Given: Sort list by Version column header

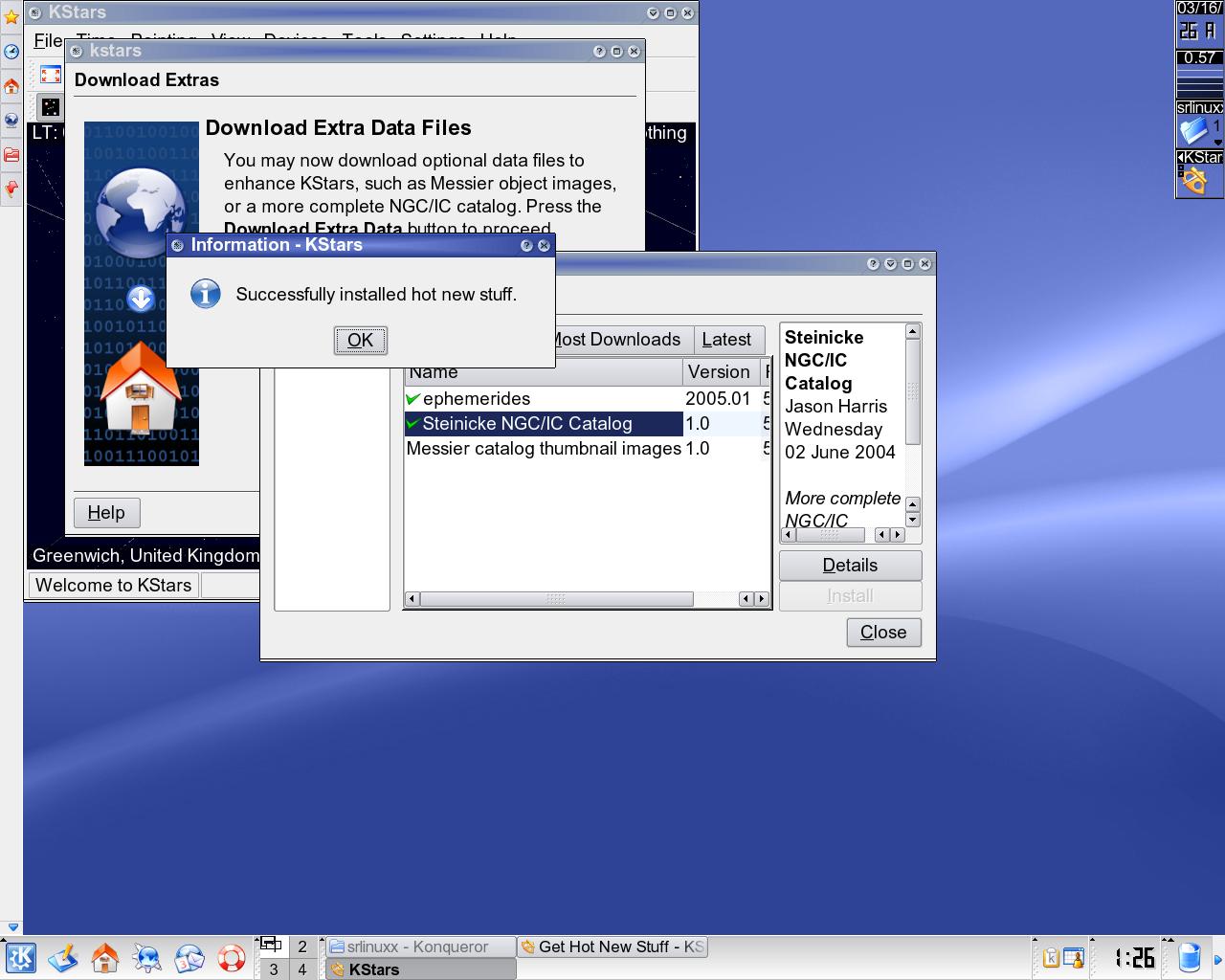Looking at the screenshot, I should pos(720,371).
